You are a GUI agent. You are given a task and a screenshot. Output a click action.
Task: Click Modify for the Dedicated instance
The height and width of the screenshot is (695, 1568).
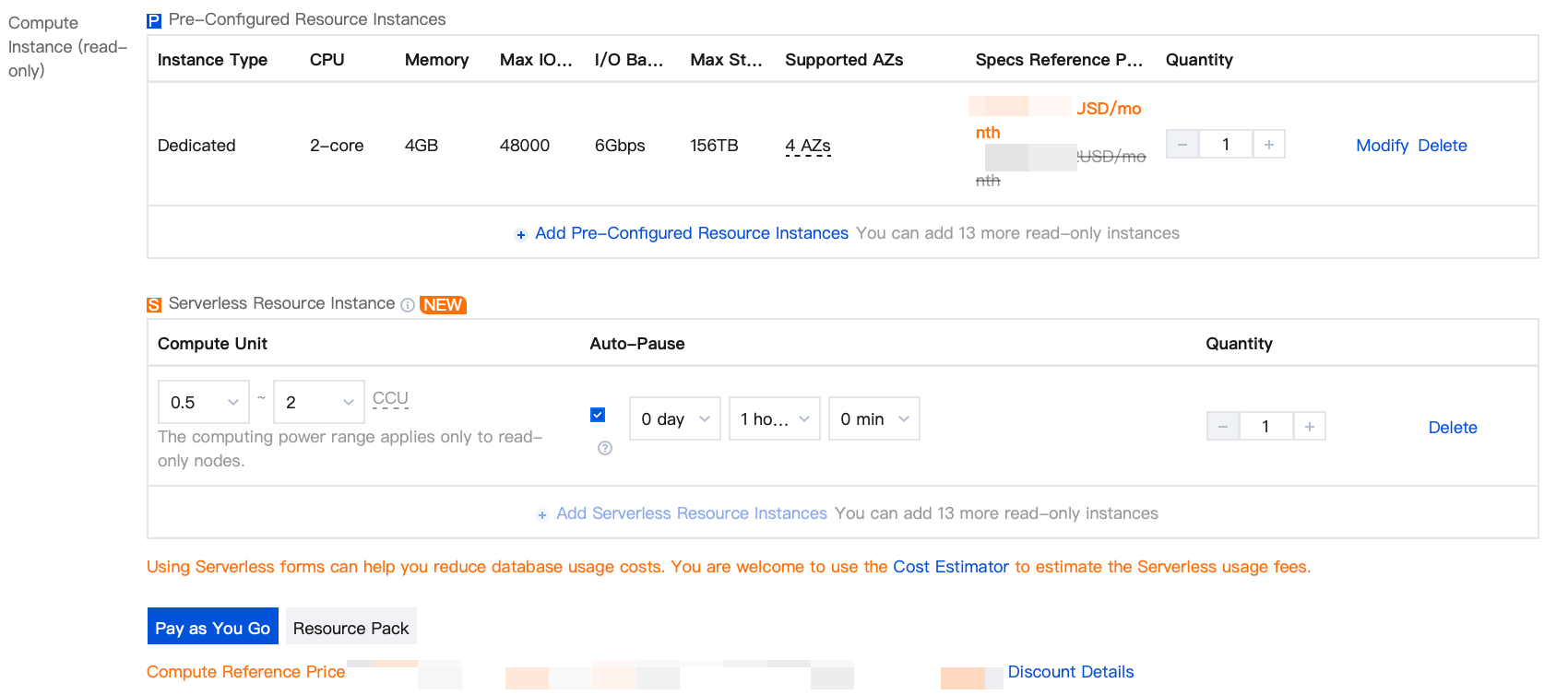coord(1382,146)
